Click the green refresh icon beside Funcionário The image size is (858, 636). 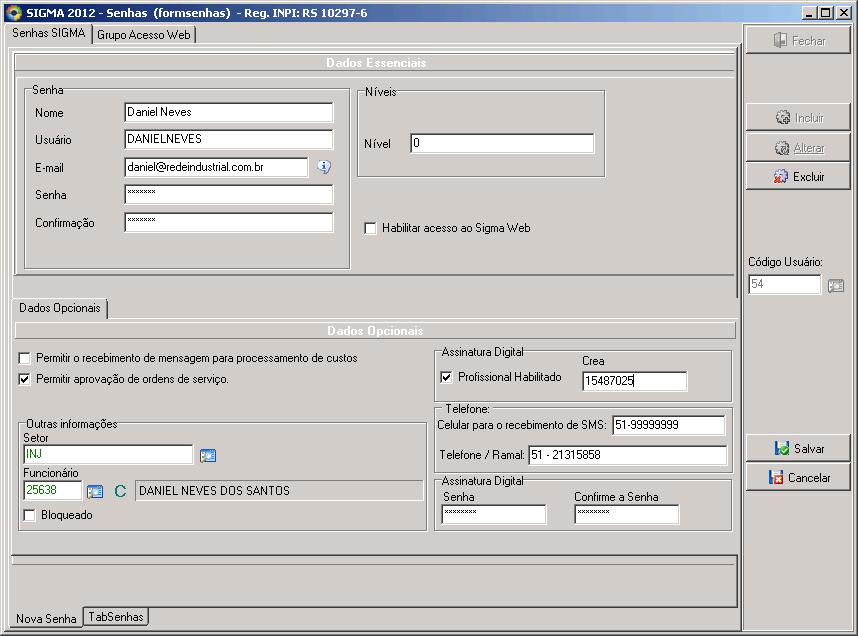(120, 491)
